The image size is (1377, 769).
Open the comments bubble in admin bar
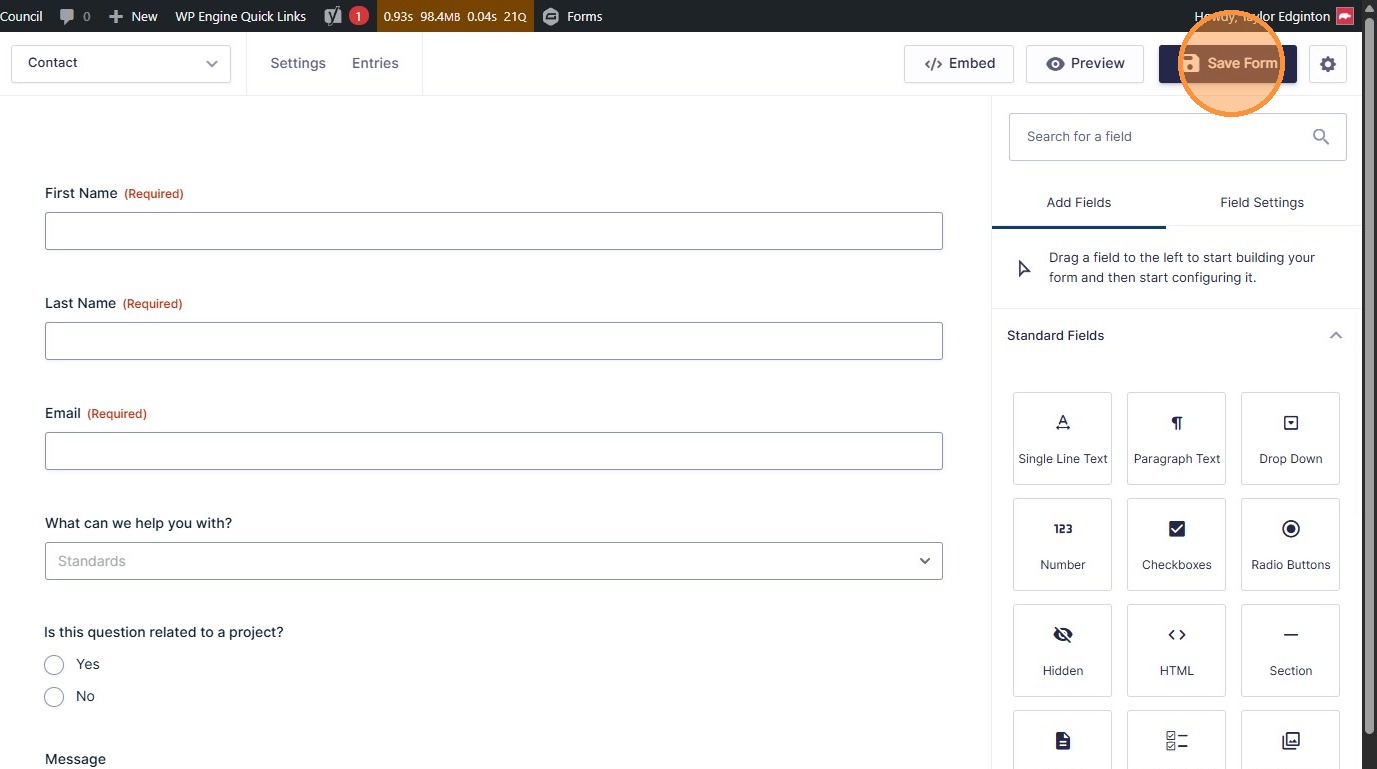74,16
